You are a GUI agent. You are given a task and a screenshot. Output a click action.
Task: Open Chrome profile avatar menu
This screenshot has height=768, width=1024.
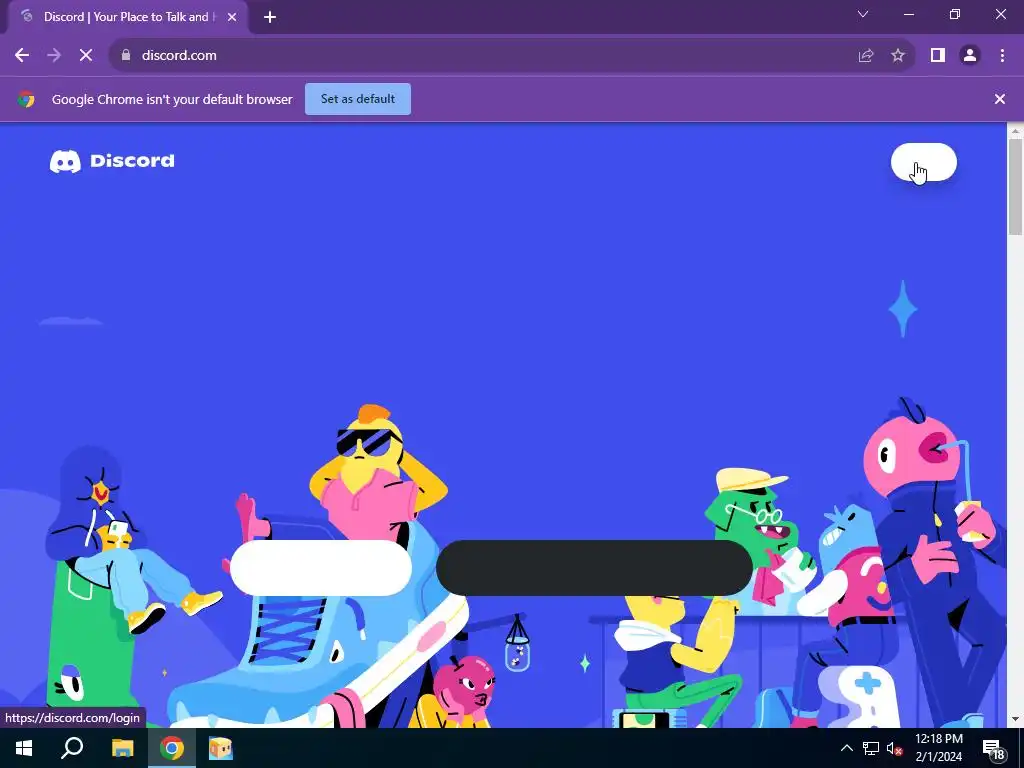click(970, 56)
